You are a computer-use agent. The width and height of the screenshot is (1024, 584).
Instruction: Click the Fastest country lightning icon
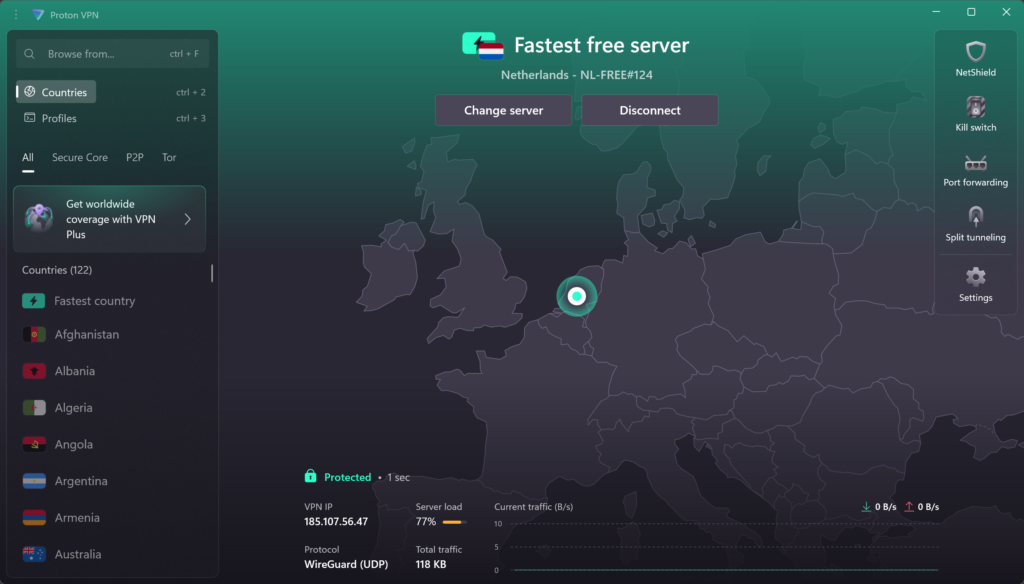click(34, 300)
